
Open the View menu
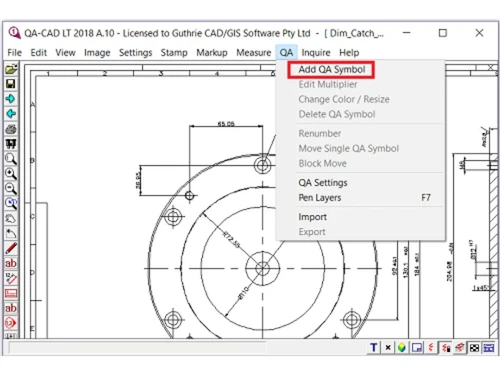click(x=65, y=53)
